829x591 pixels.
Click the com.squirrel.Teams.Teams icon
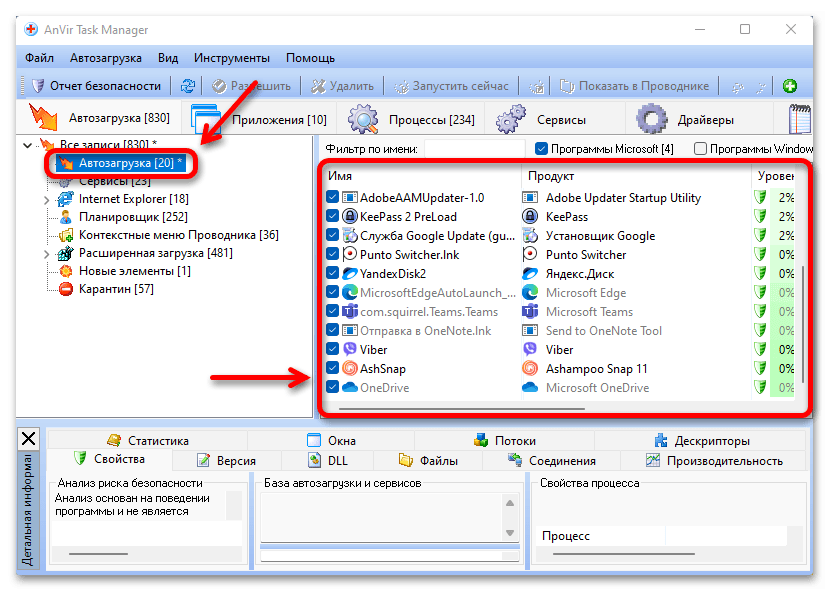click(x=350, y=311)
